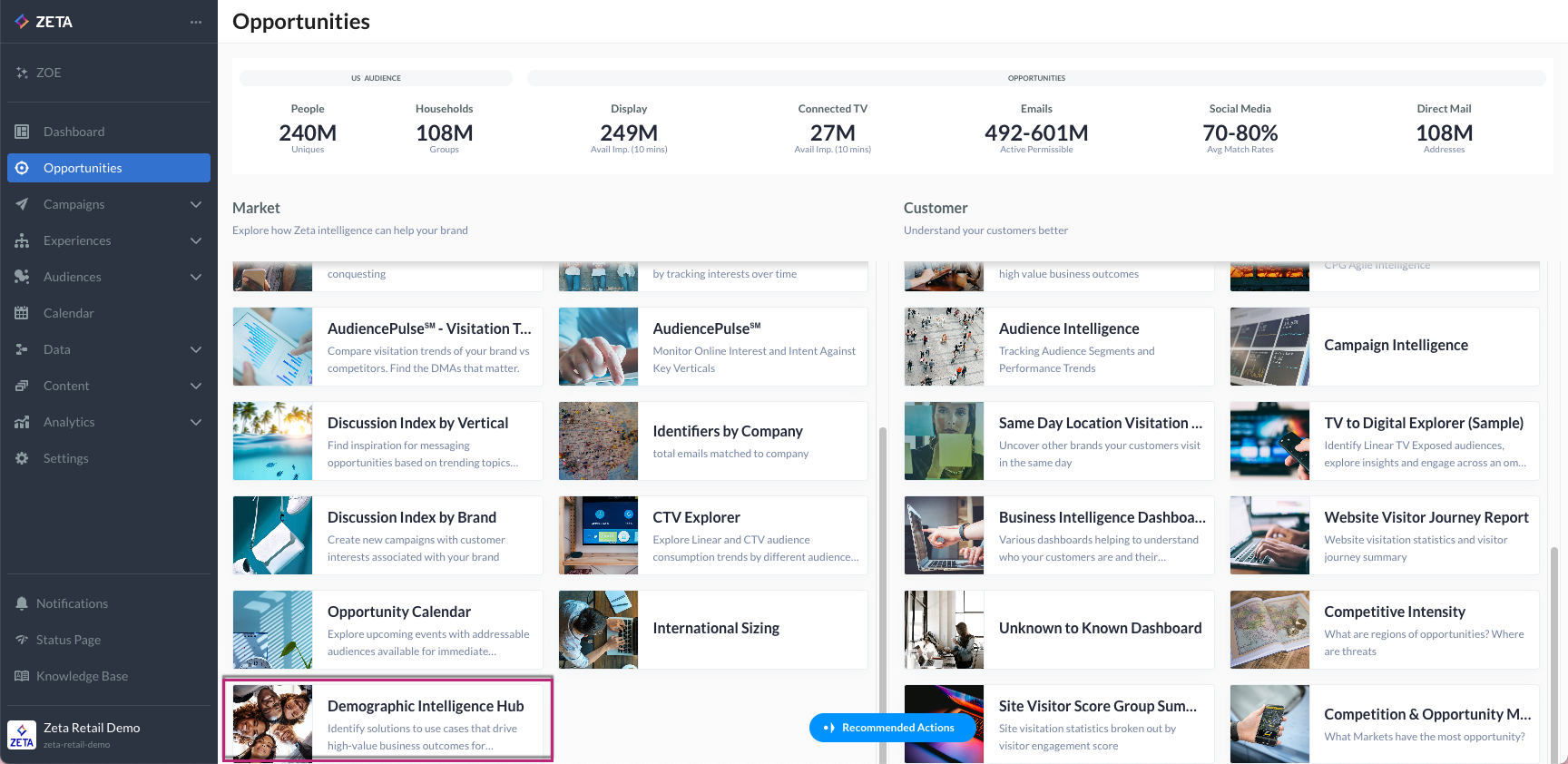Open the ZOE assistant sparkle icon

[23, 73]
